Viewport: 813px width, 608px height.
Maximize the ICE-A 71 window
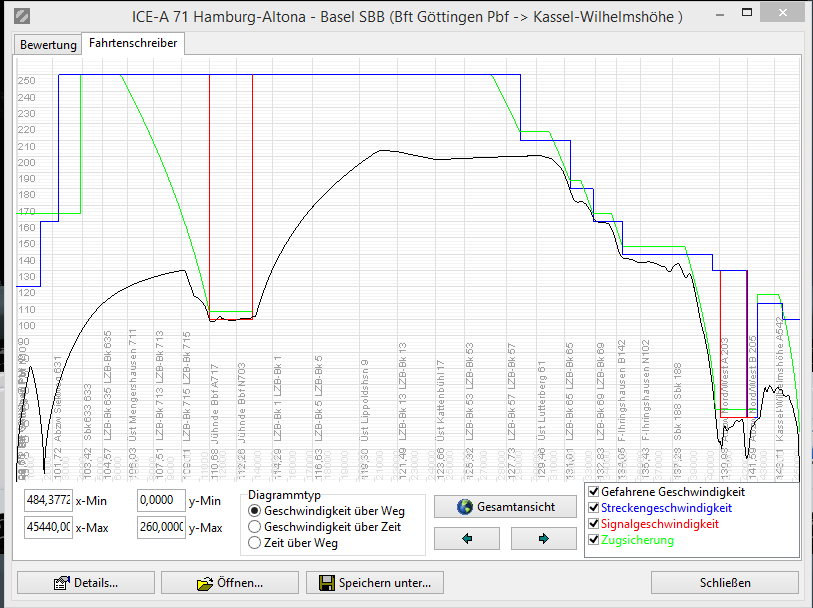click(x=747, y=13)
